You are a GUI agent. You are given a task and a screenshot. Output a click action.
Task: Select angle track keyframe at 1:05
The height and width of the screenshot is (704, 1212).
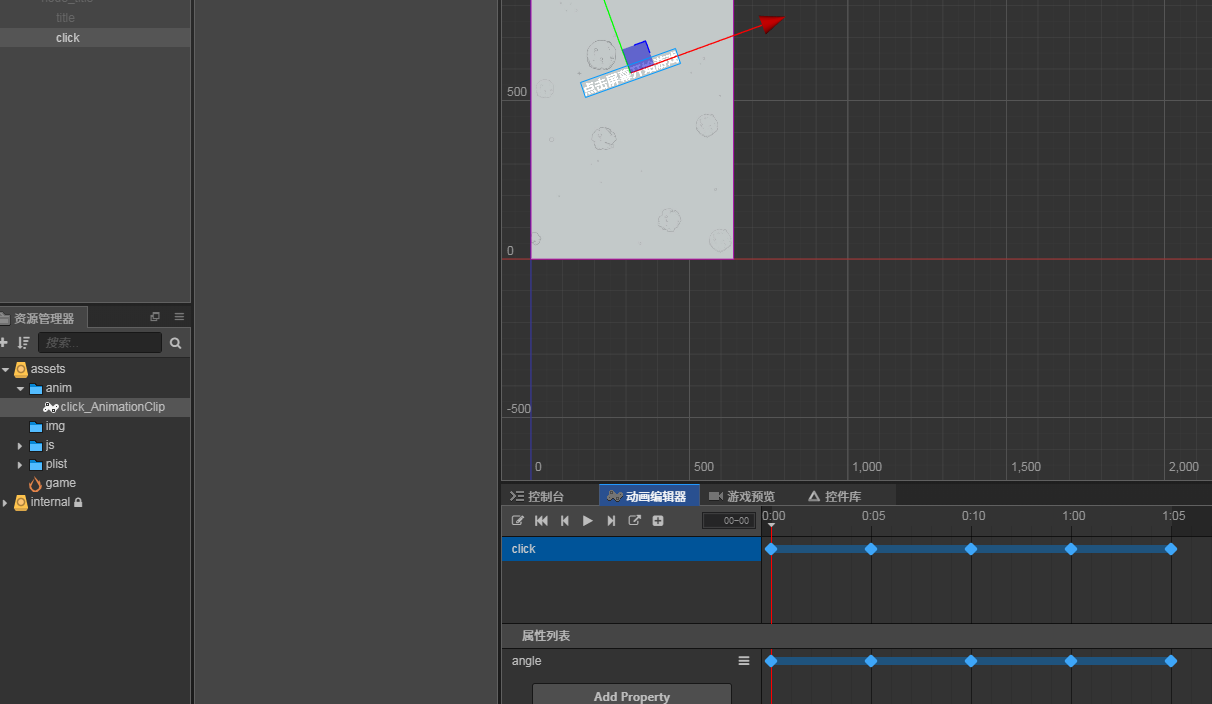point(1171,661)
